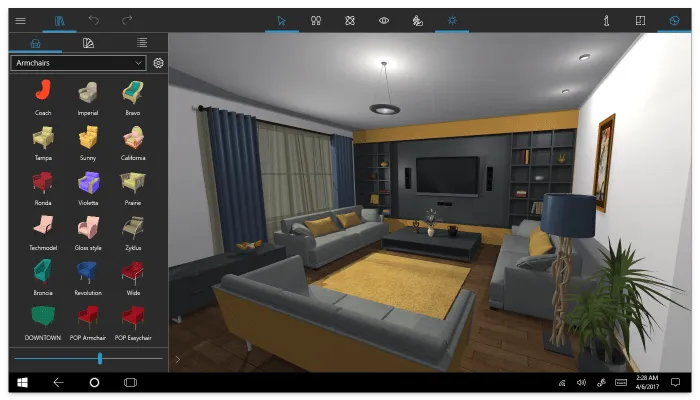Pick the Wide red chair
Screen dimensions: 700x400
point(133,278)
